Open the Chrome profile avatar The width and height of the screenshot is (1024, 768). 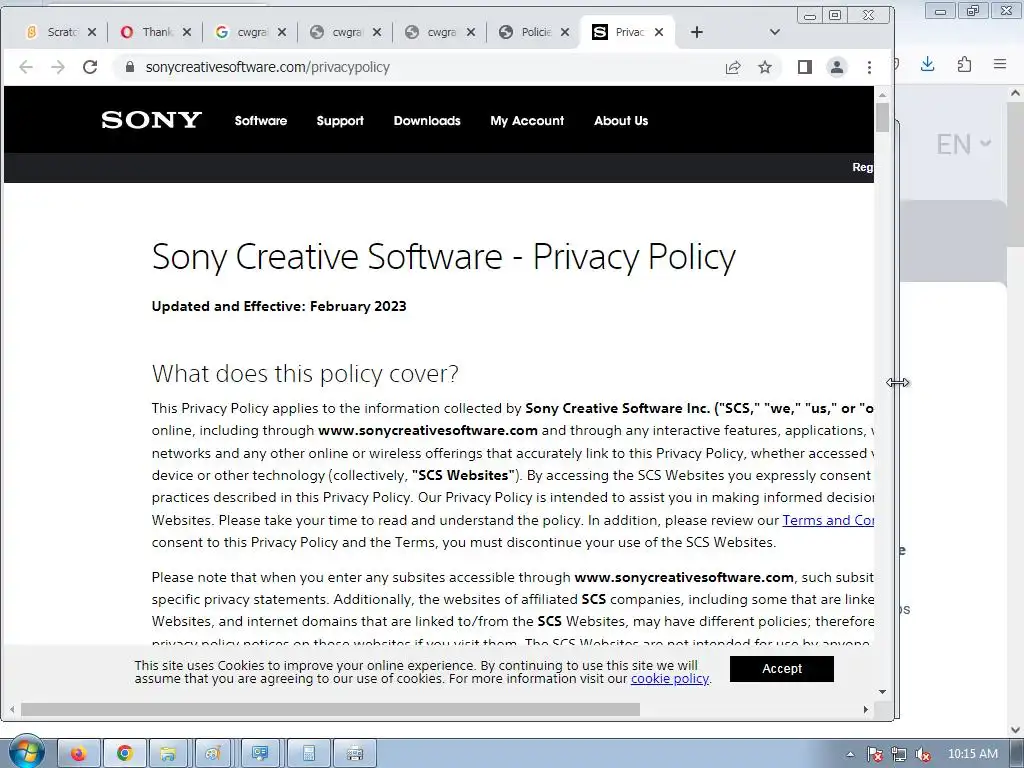pos(837,67)
